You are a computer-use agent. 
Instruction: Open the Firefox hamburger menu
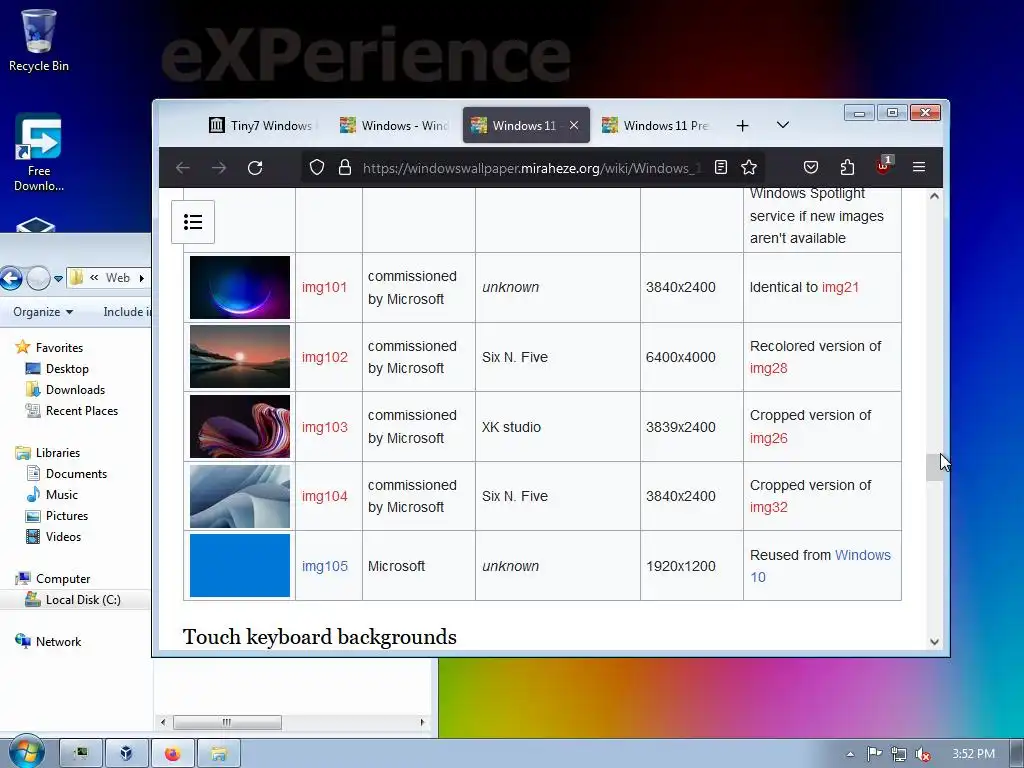[x=919, y=167]
